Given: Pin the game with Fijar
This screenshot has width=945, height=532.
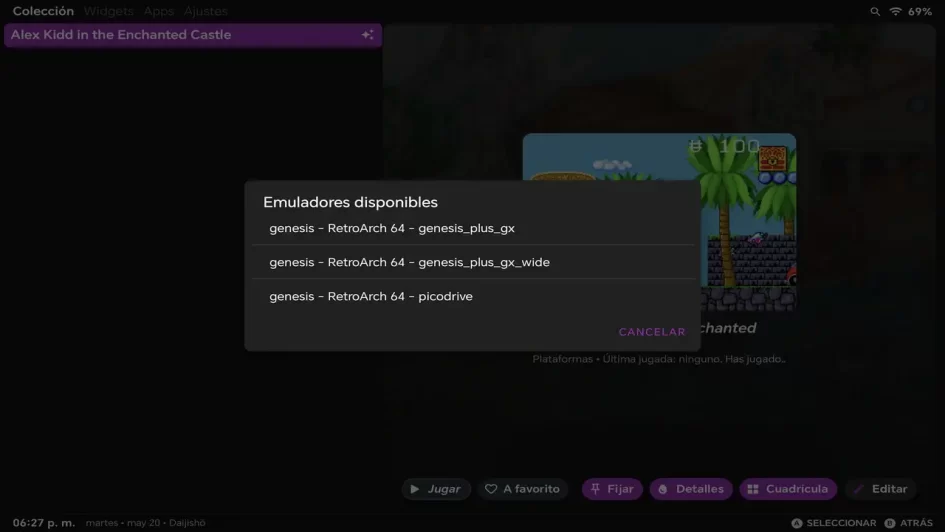Looking at the screenshot, I should point(612,489).
